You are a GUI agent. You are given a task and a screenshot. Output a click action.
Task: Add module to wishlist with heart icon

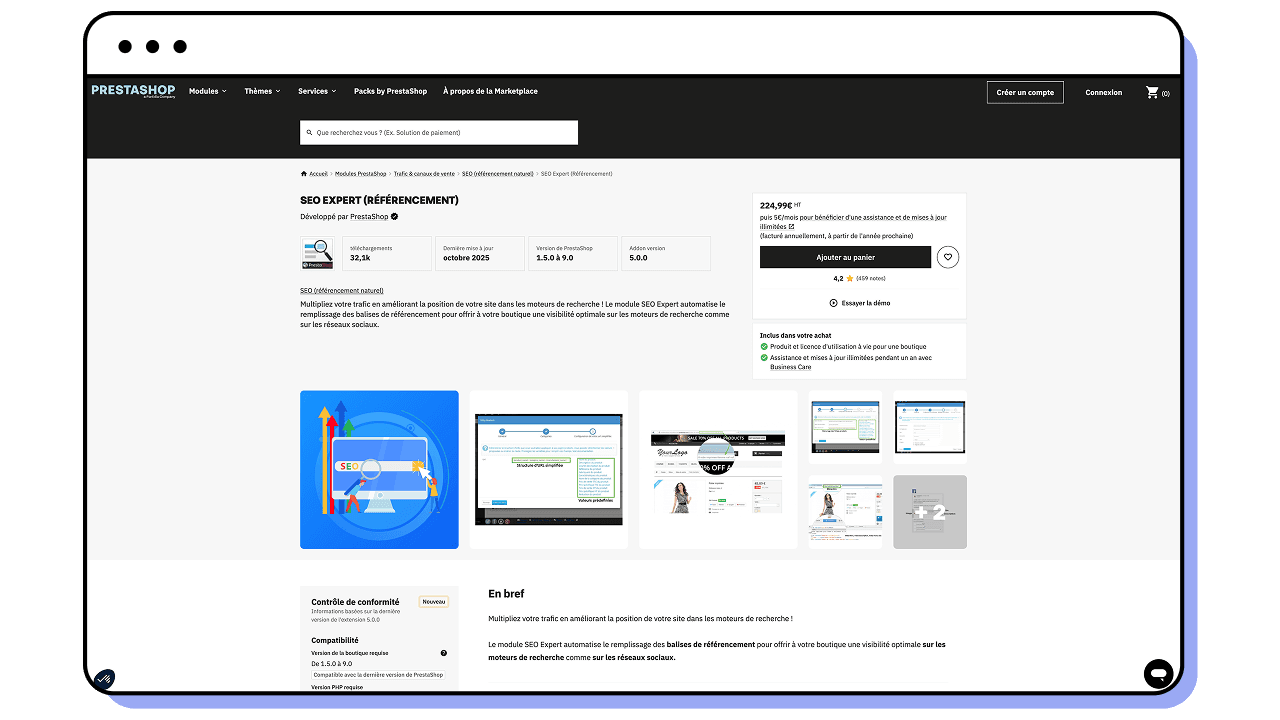coord(948,257)
